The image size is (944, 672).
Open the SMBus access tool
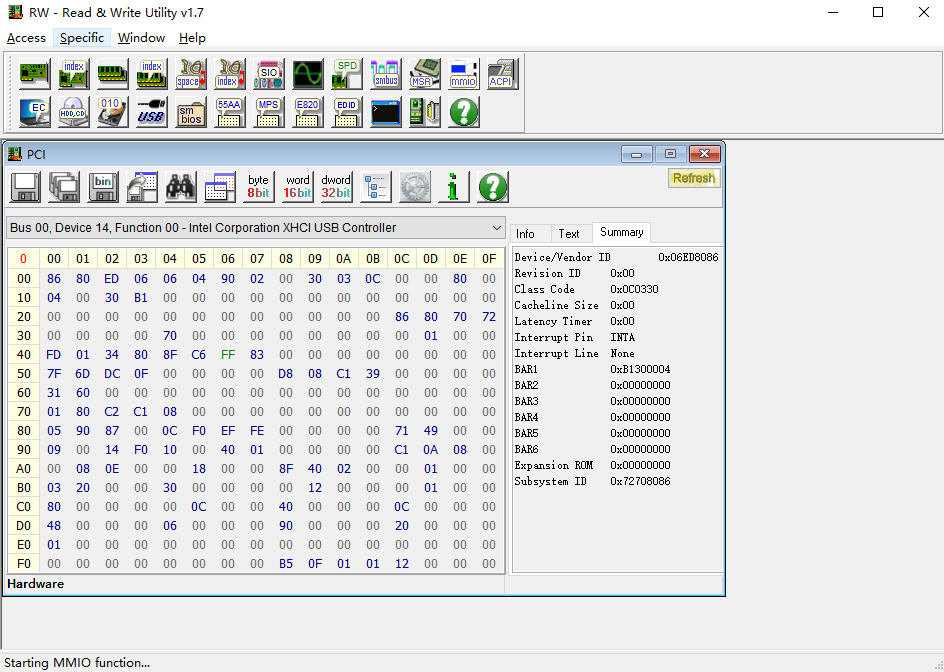(x=385, y=74)
